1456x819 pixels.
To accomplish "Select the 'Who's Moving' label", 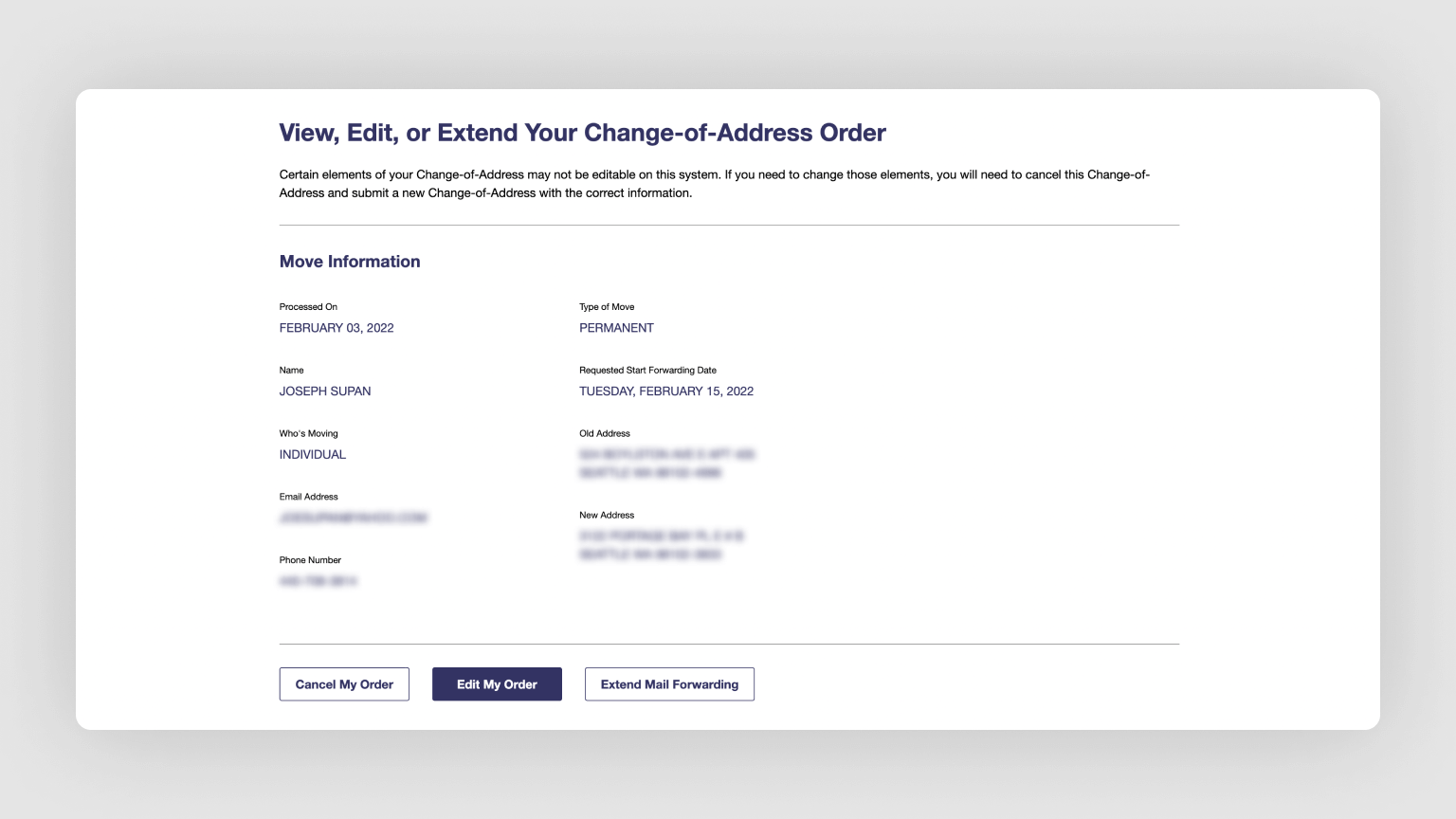I will pos(307,433).
